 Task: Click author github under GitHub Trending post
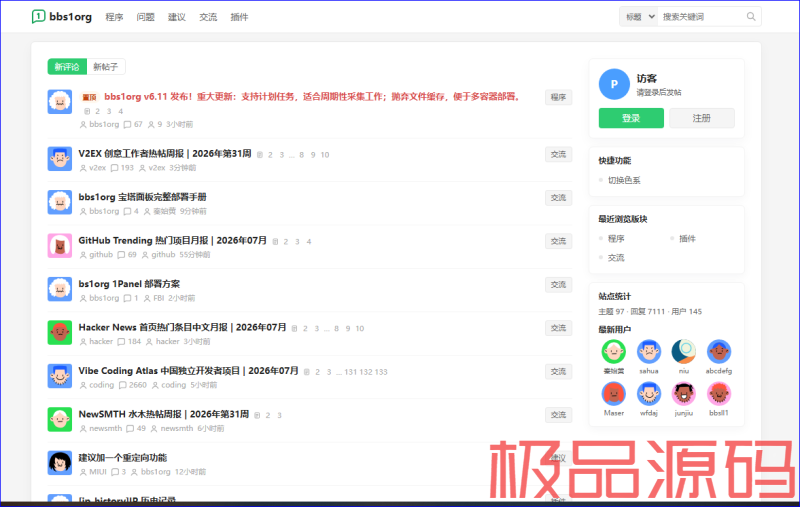pyautogui.click(x=101, y=255)
